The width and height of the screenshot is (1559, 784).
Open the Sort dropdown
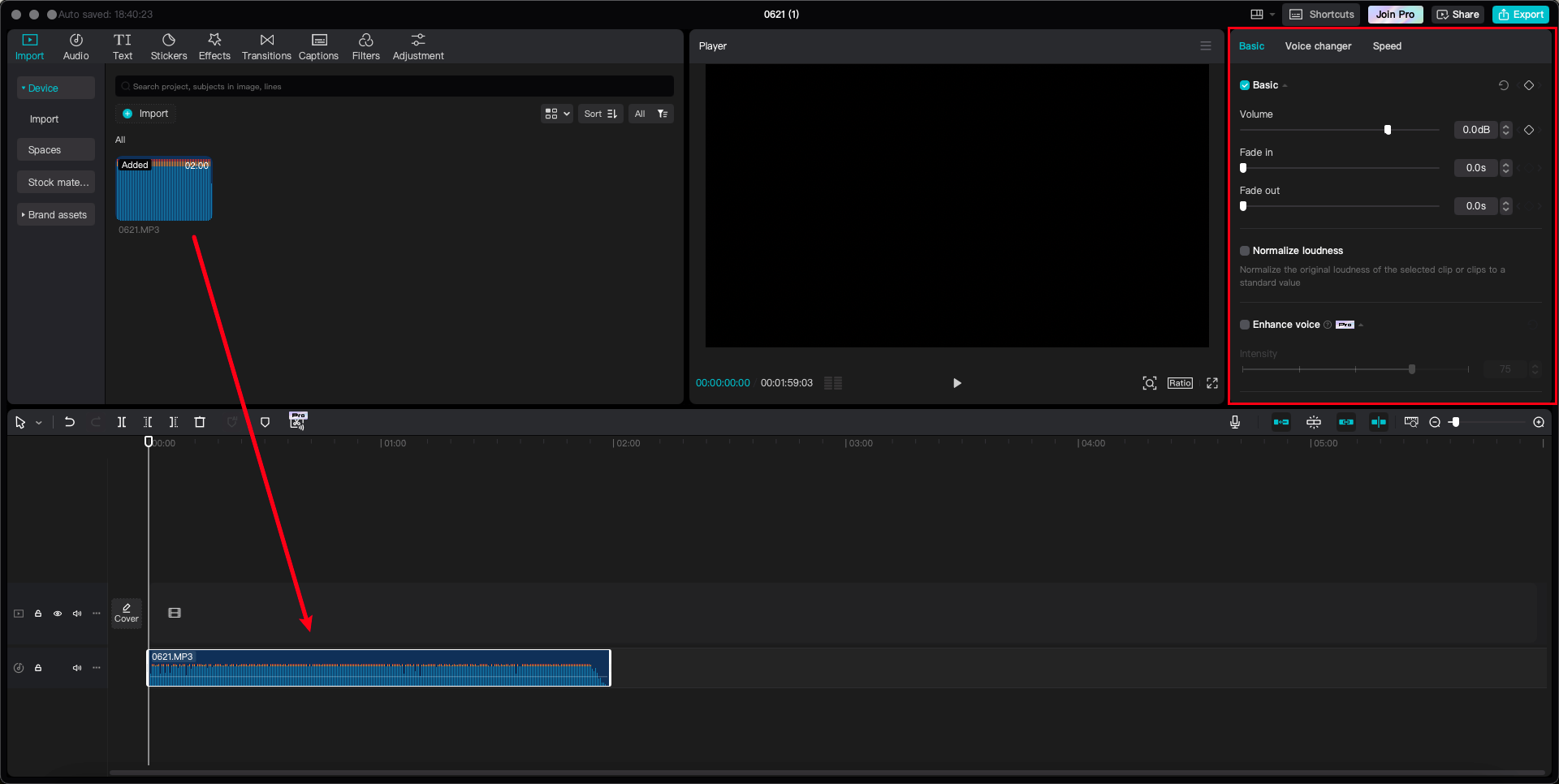click(601, 114)
